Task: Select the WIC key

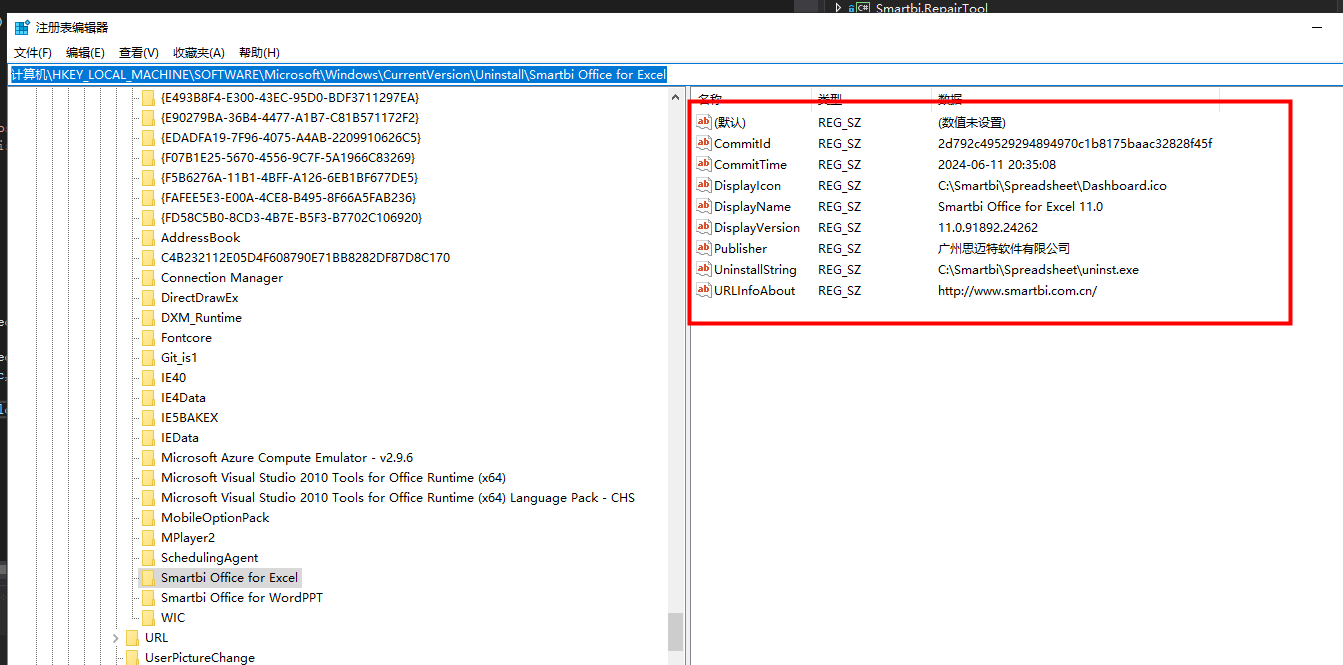Action: tap(173, 618)
